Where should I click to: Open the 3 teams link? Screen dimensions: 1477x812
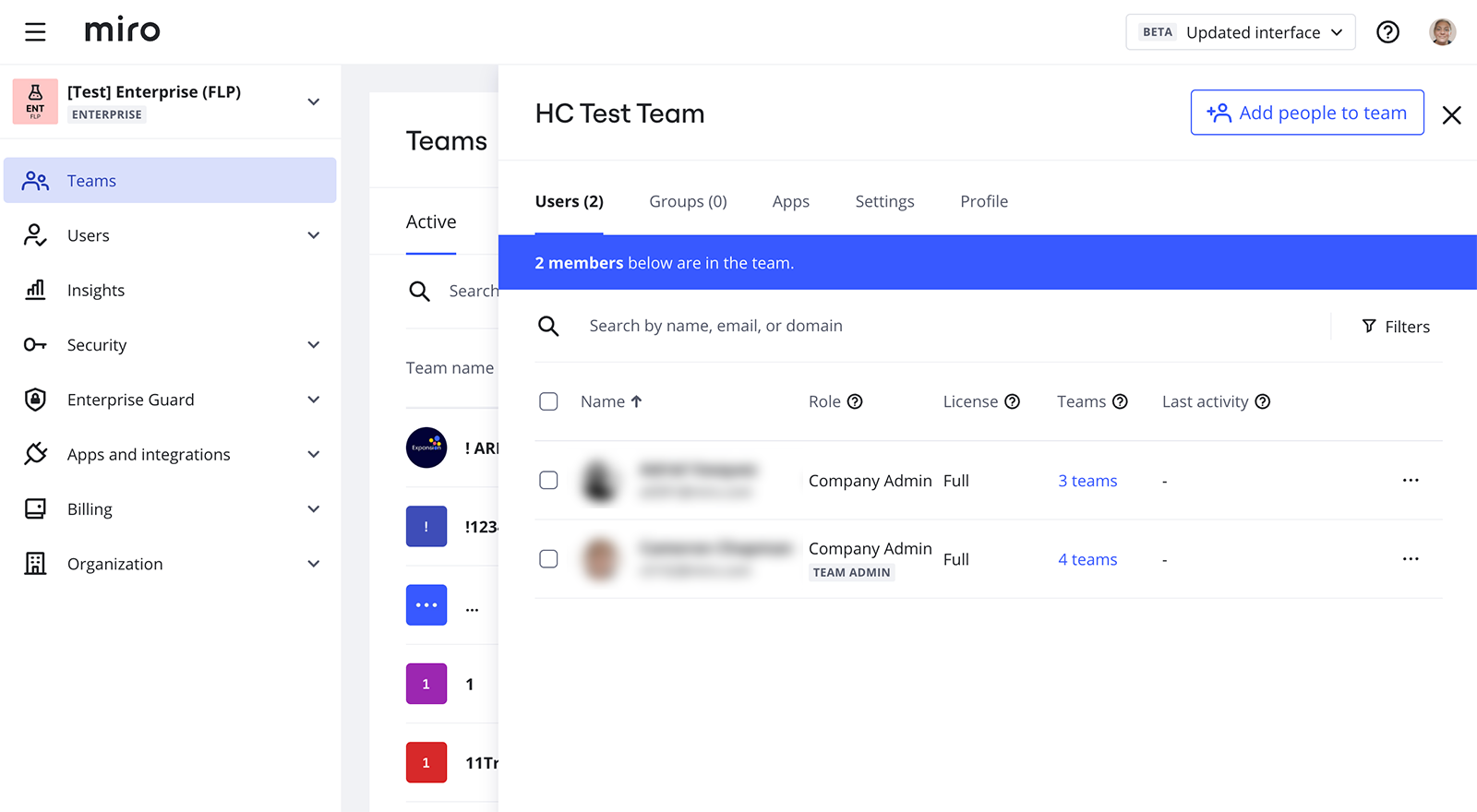click(1087, 481)
